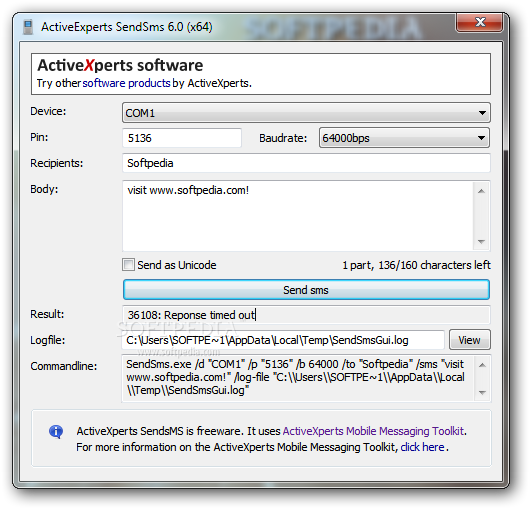Click the Body scrollbar up arrow
Screen dimensions: 530x509
[x=482, y=191]
